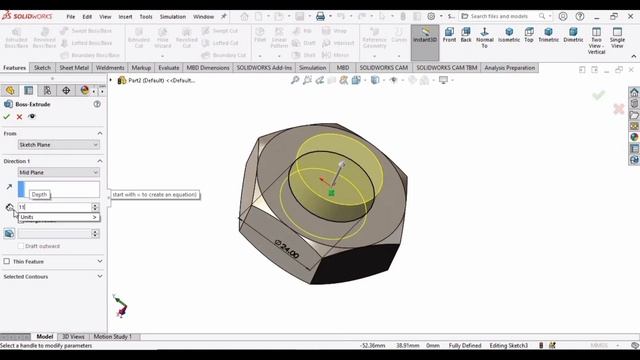Enable Thin Feature checkbox

[x=7, y=261]
